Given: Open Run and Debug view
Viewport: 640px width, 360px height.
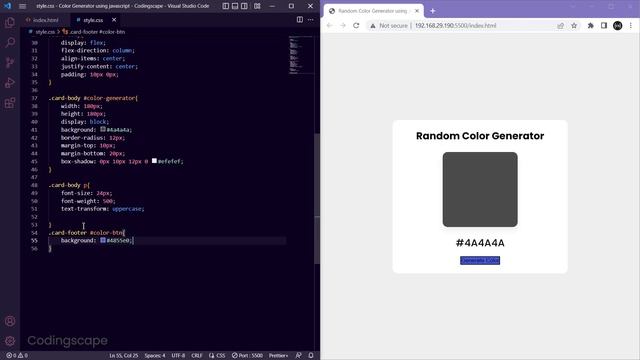Looking at the screenshot, I should click(10, 82).
